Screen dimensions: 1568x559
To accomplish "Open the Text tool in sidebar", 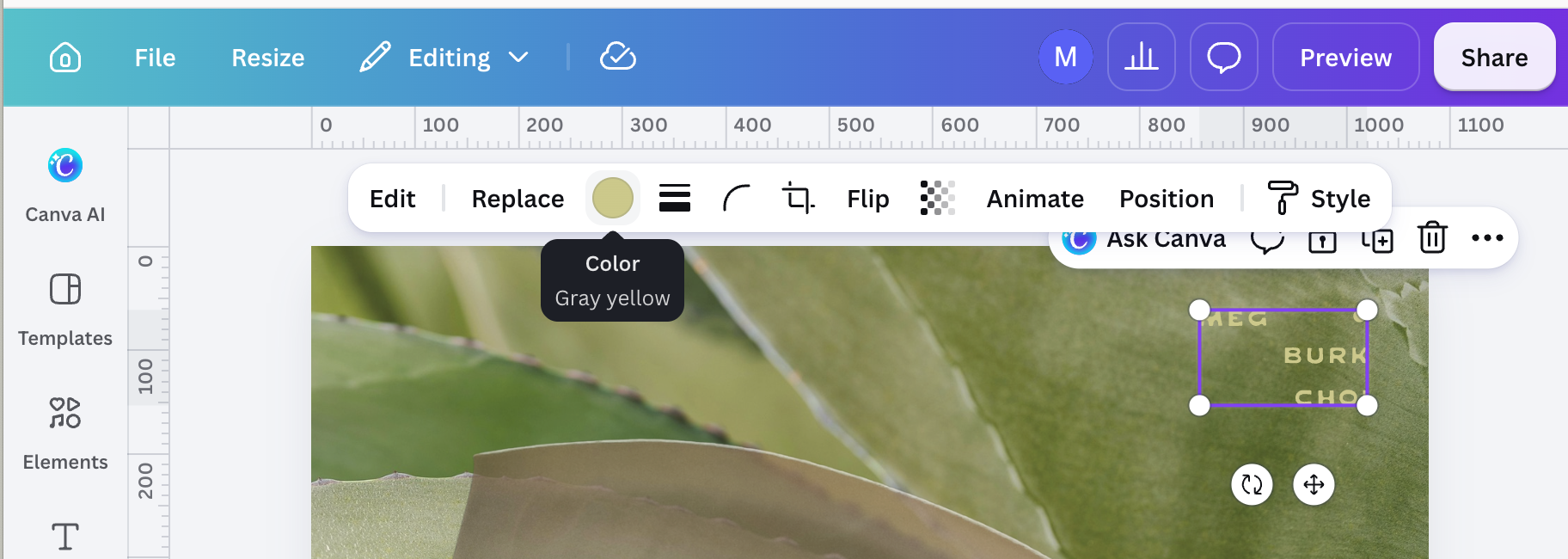I will [x=65, y=537].
